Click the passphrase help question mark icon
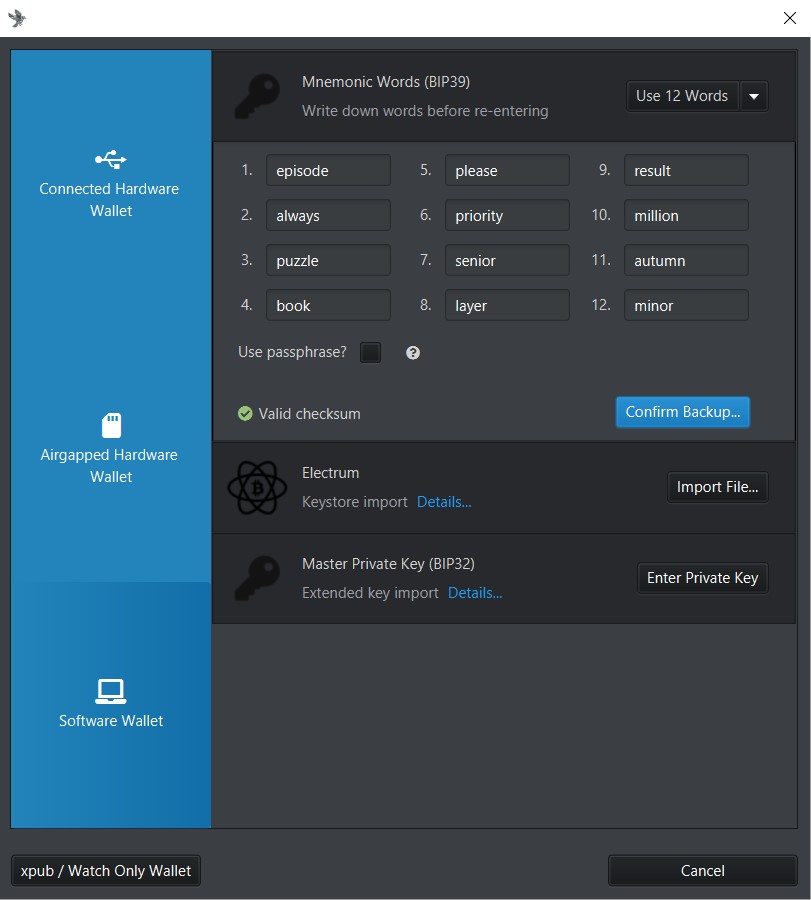 (413, 353)
